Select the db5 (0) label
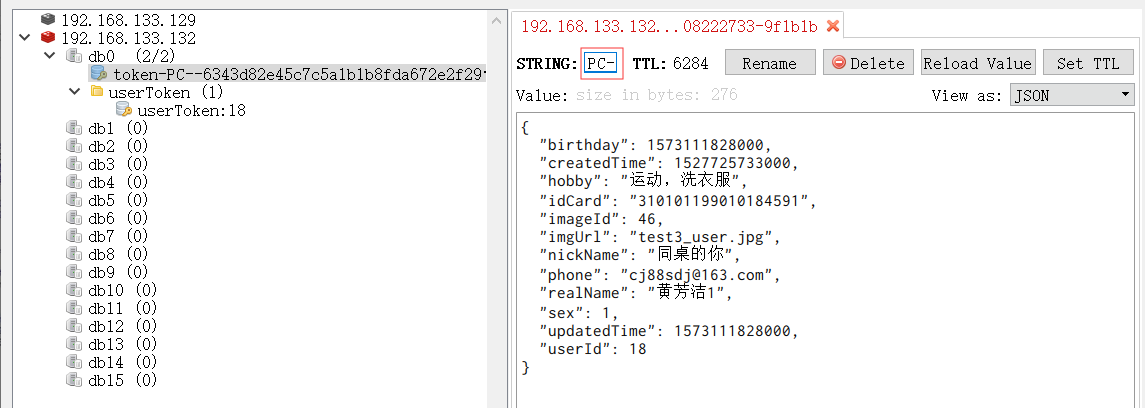The image size is (1145, 408). click(118, 200)
